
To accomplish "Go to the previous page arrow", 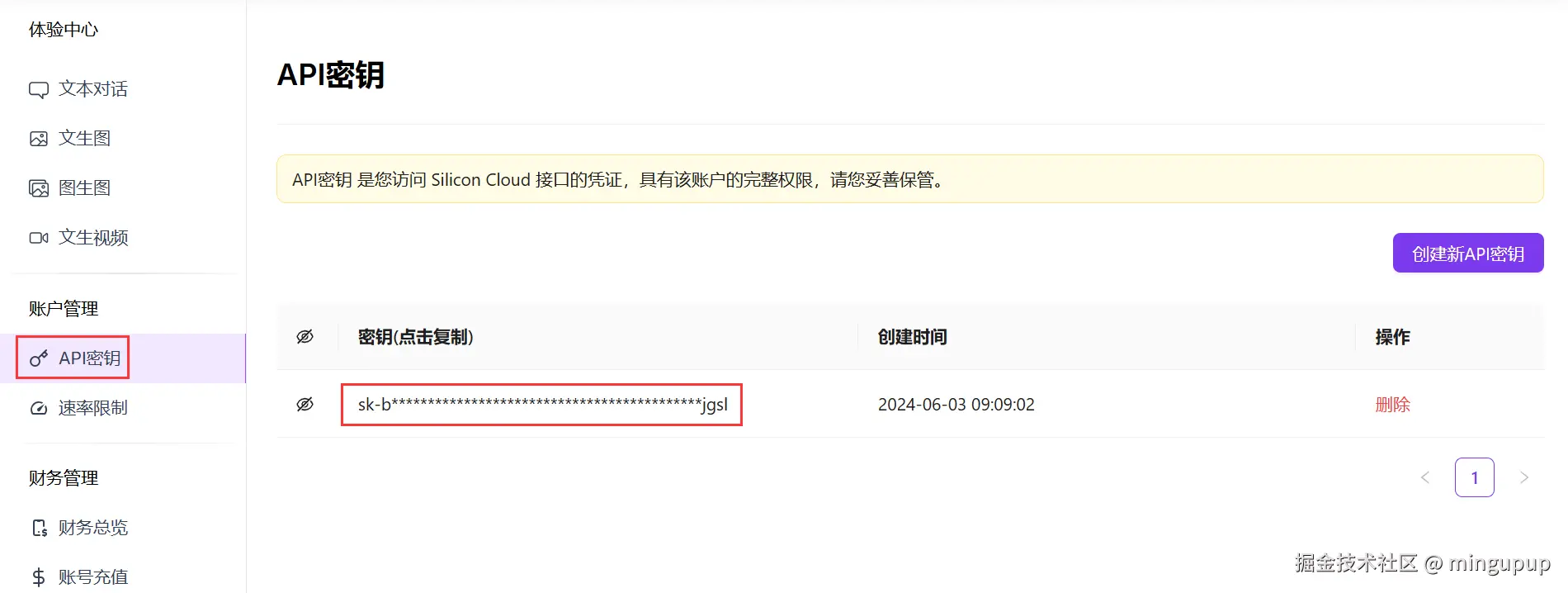I will click(x=1425, y=477).
